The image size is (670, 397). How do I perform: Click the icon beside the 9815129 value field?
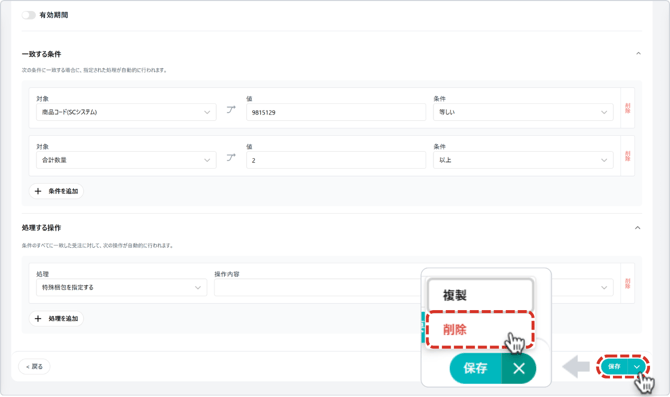(231, 110)
